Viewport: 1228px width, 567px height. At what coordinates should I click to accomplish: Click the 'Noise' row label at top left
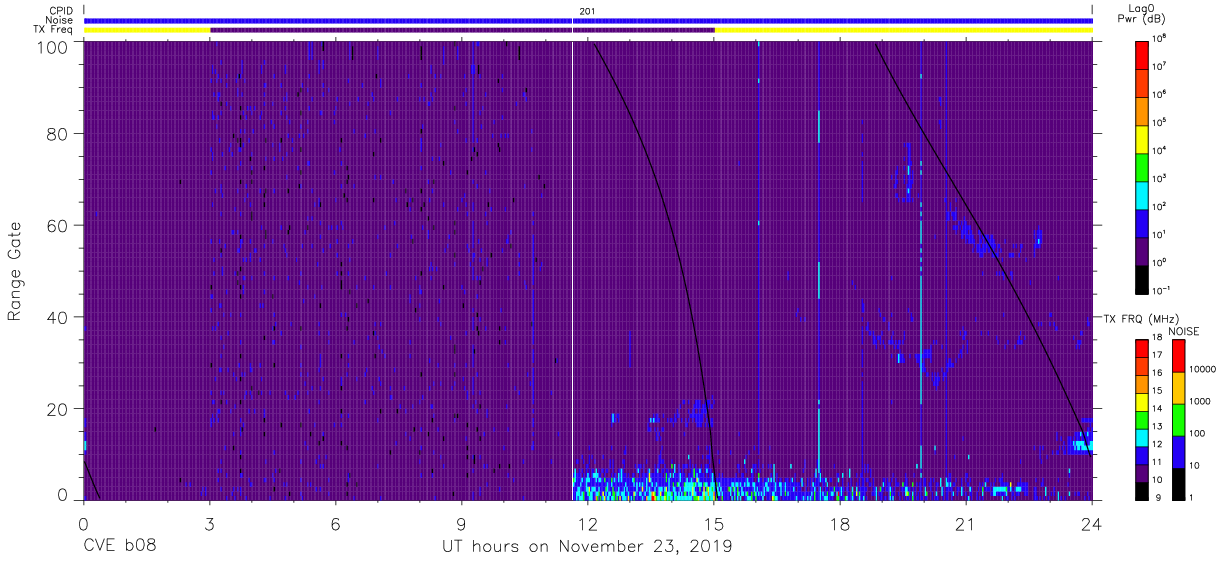60,20
